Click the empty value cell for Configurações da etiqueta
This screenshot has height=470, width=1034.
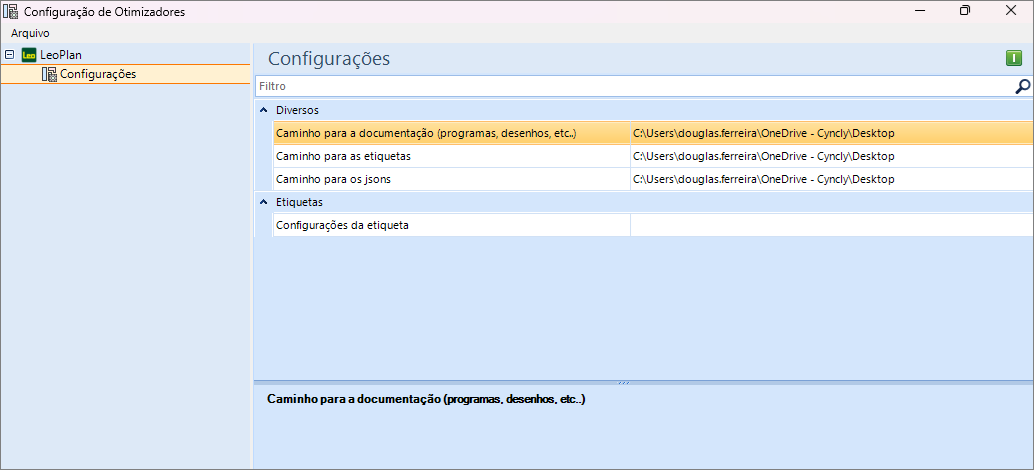[x=830, y=225]
